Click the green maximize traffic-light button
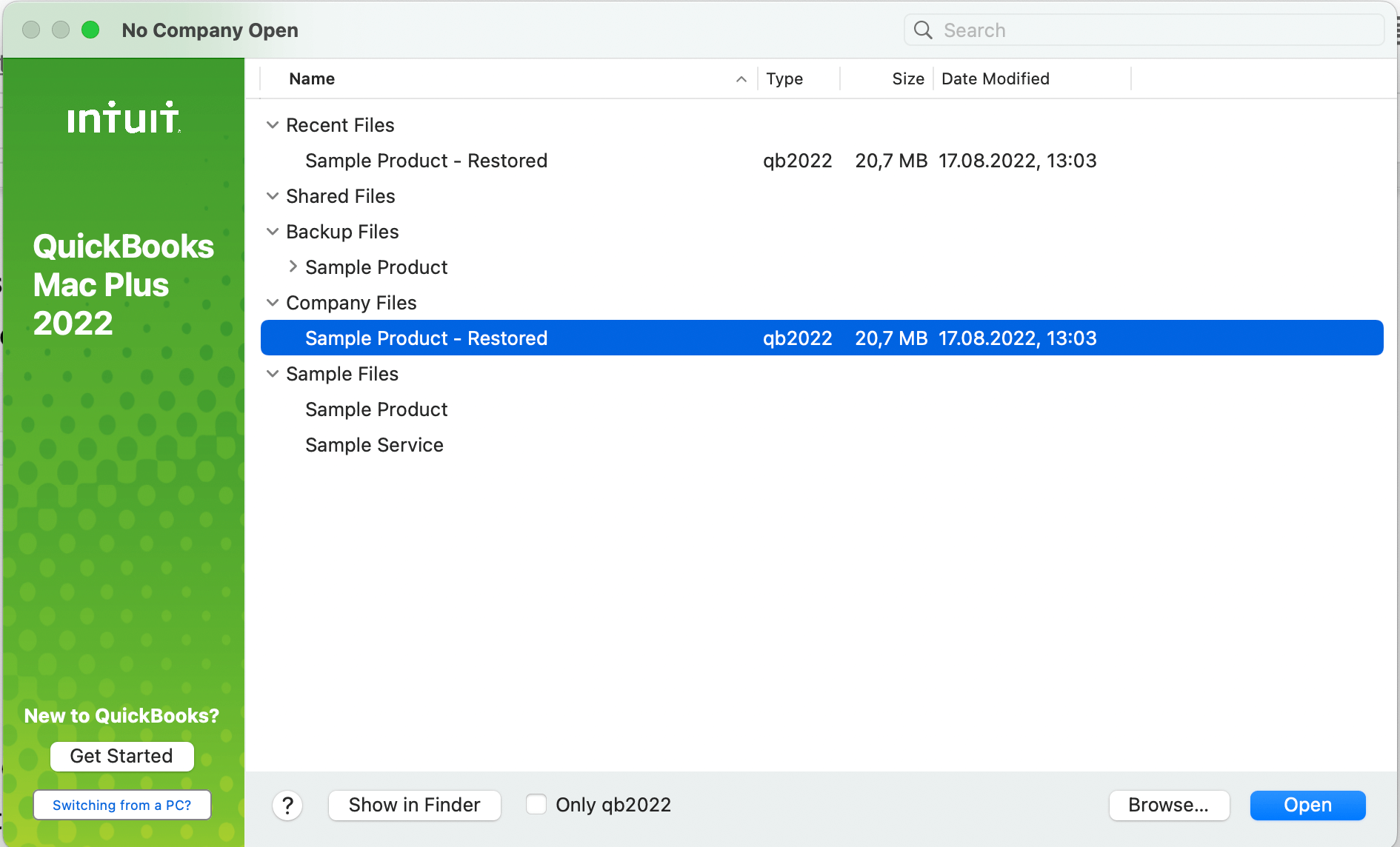Image resolution: width=1400 pixels, height=847 pixels. coord(90,30)
